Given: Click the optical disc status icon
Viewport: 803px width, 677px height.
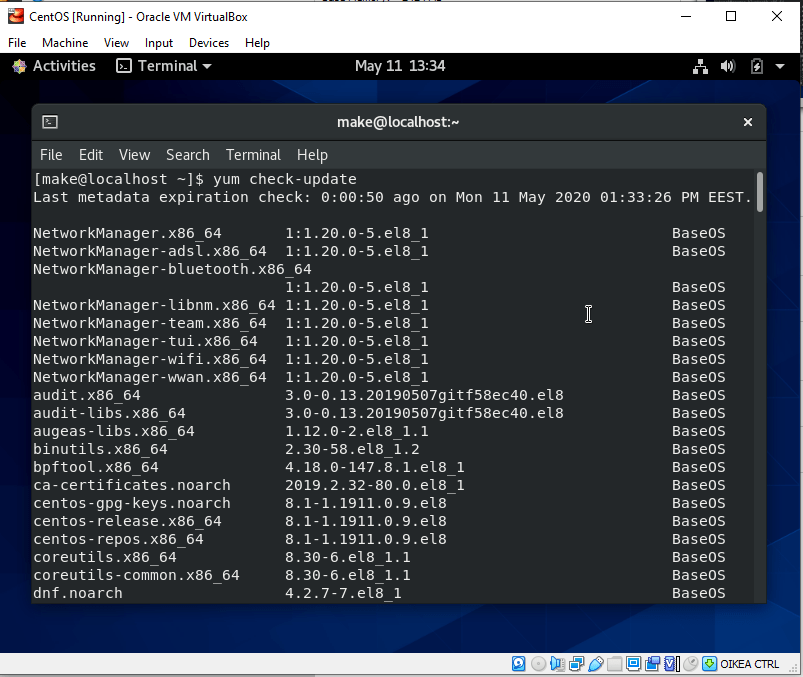Looking at the screenshot, I should tap(539, 664).
